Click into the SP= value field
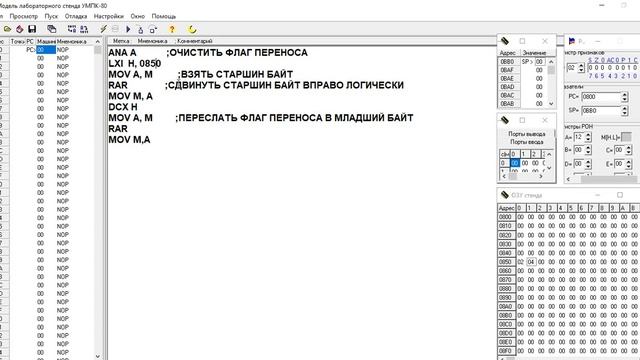 pos(601,111)
